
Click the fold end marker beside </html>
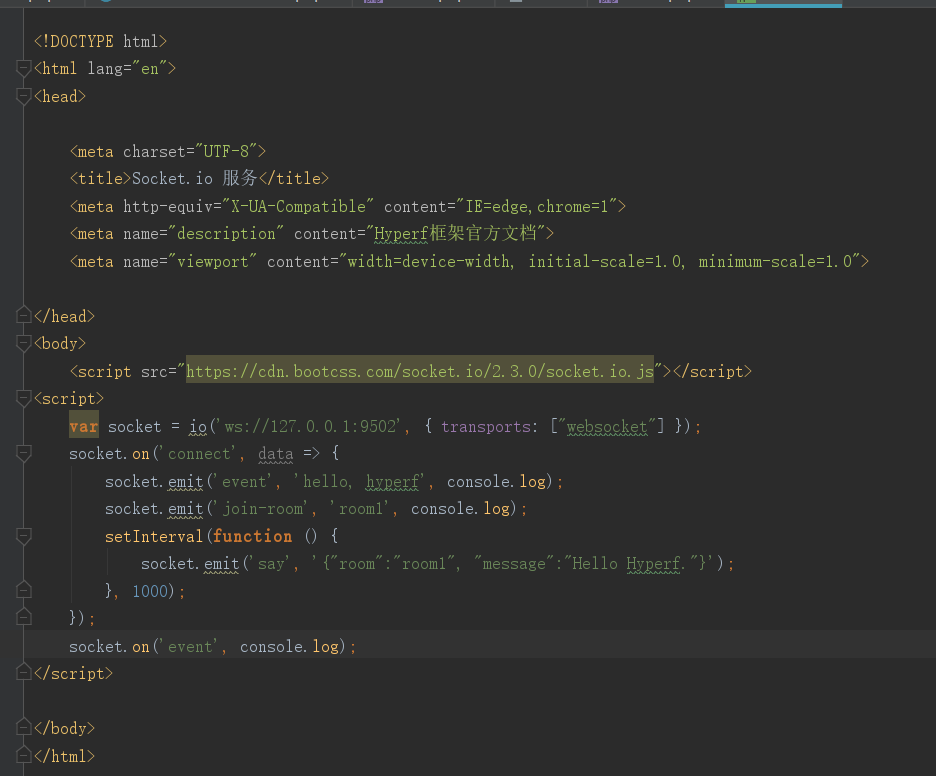click(x=23, y=755)
